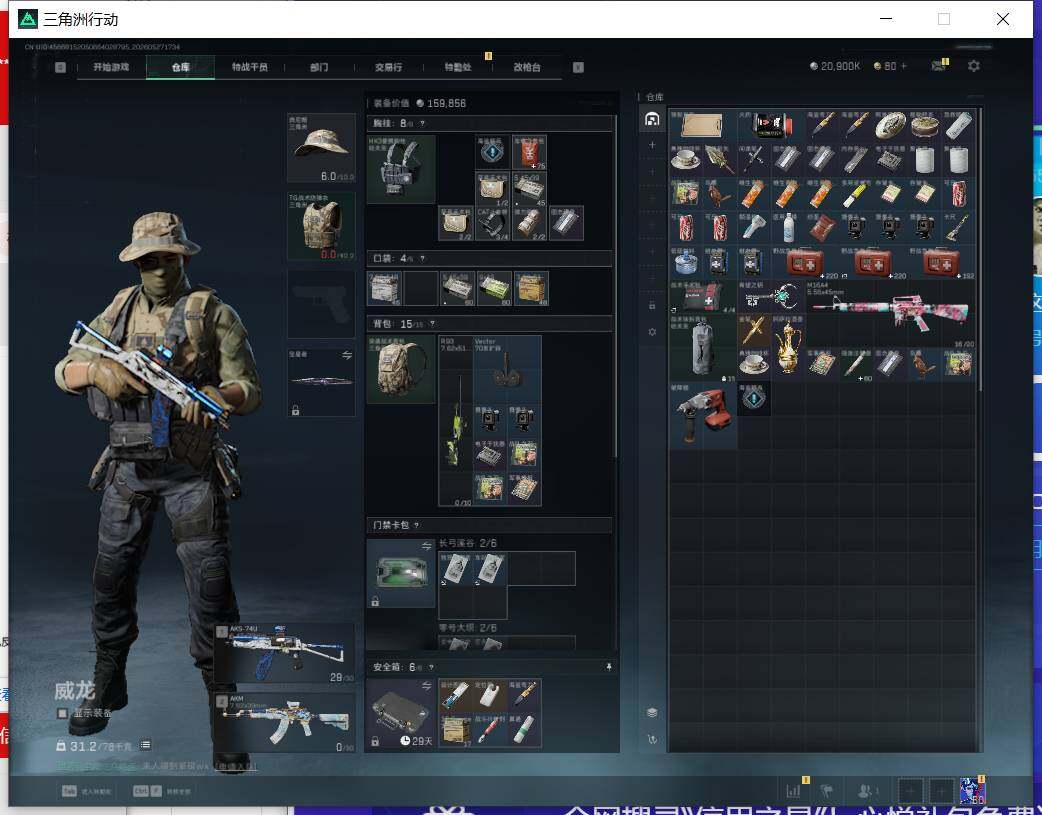The image size is (1042, 815).
Task: Click the right arrow after 改枪台
Action: pyautogui.click(x=578, y=67)
